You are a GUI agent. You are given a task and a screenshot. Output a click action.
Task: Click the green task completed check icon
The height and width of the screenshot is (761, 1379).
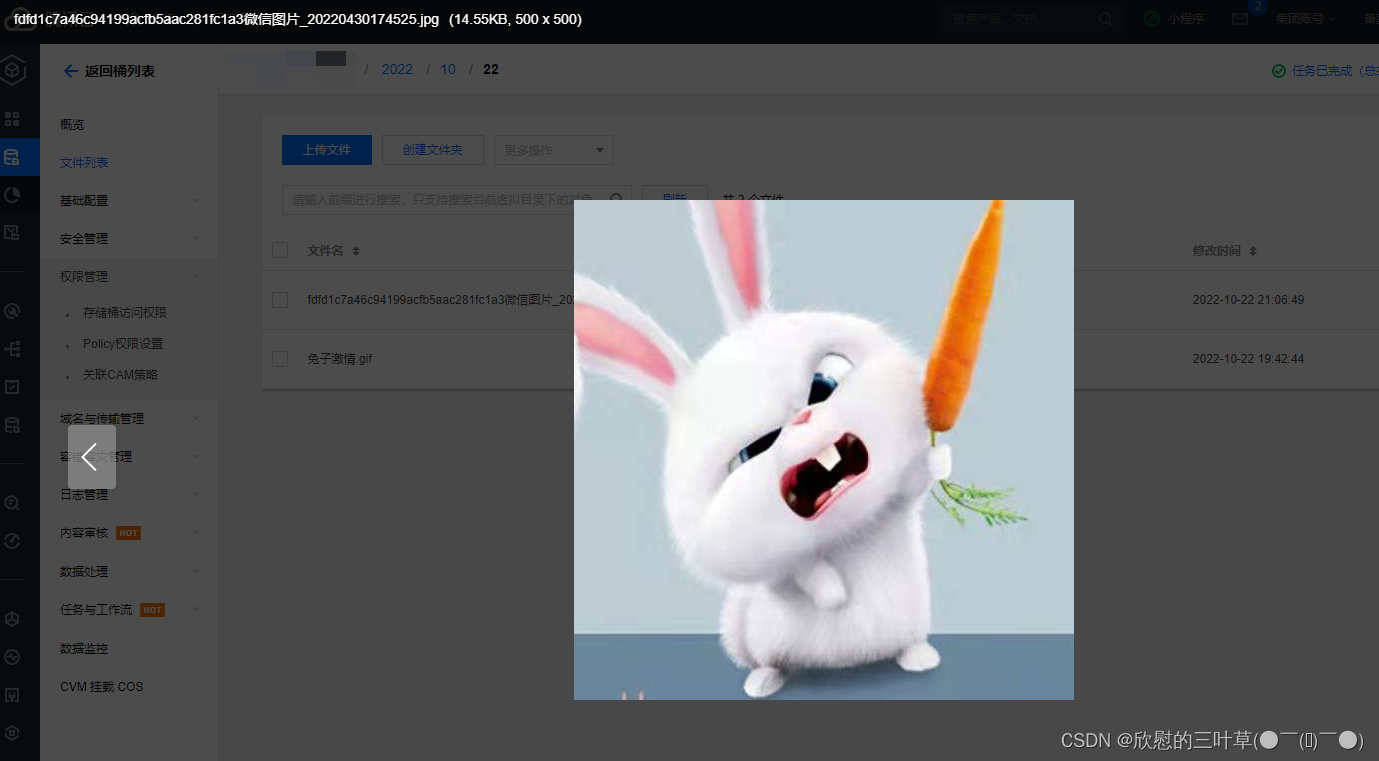(x=1278, y=71)
